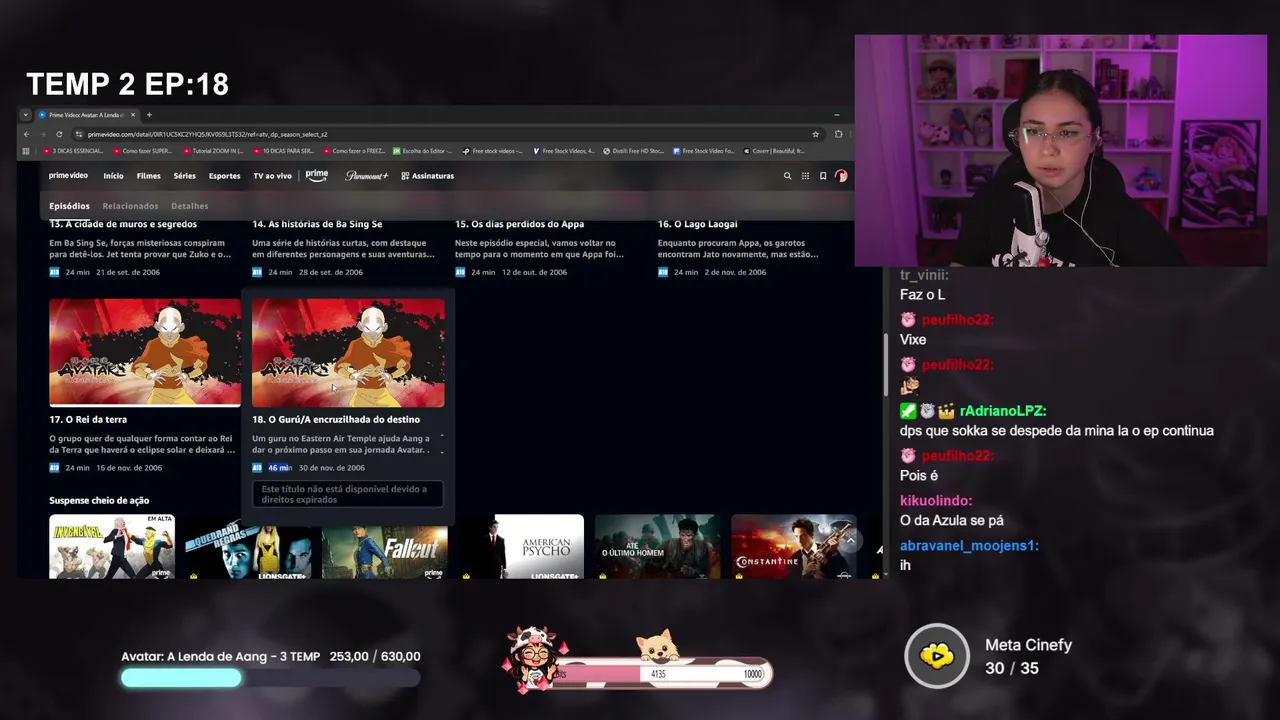Open the 'Como fazer SUPER' bookmark
Viewport: 1280px width, 720px height.
(142, 151)
